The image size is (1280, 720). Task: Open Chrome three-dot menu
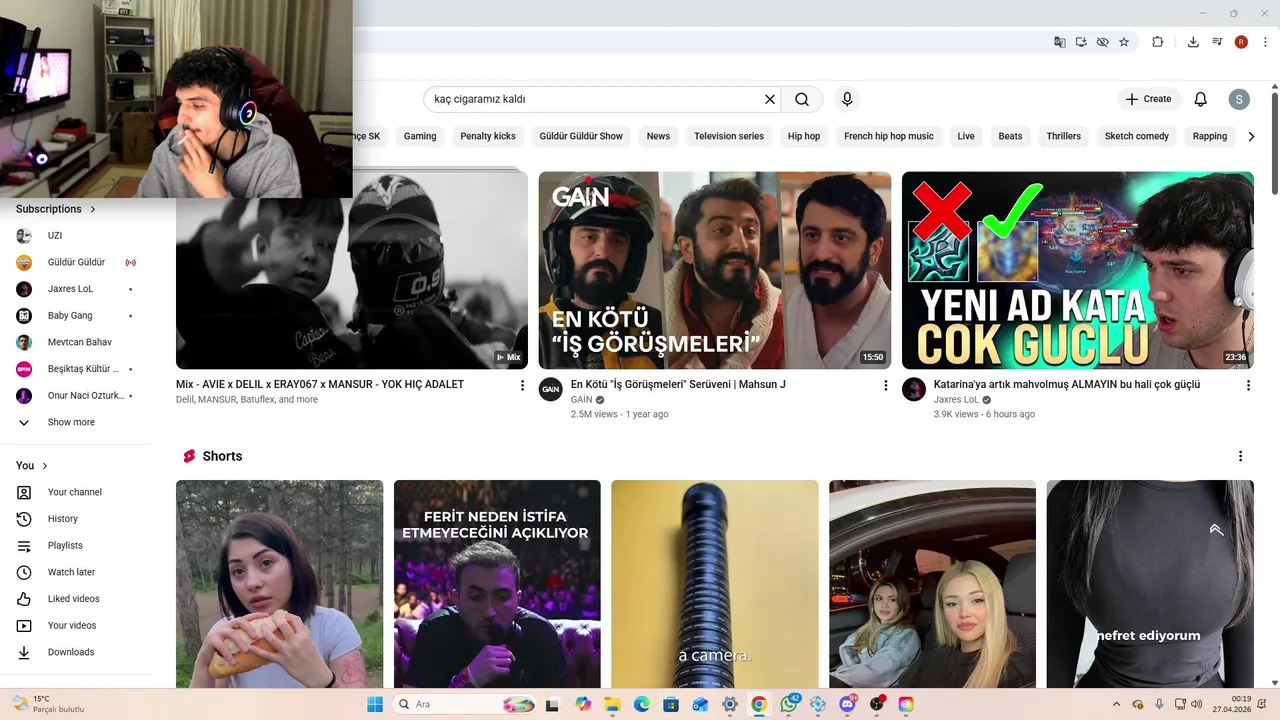(1265, 42)
